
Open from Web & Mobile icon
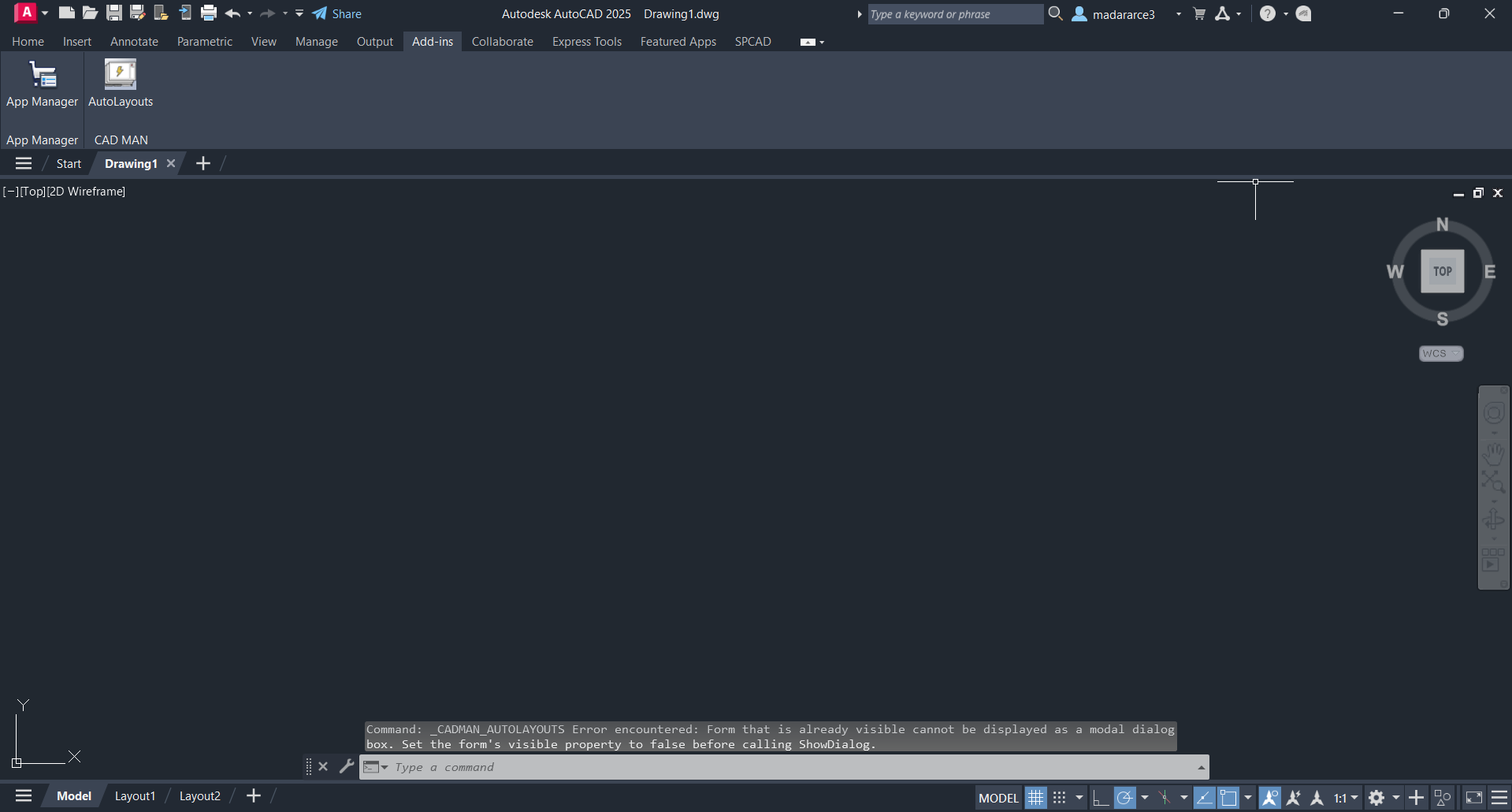pos(162,13)
